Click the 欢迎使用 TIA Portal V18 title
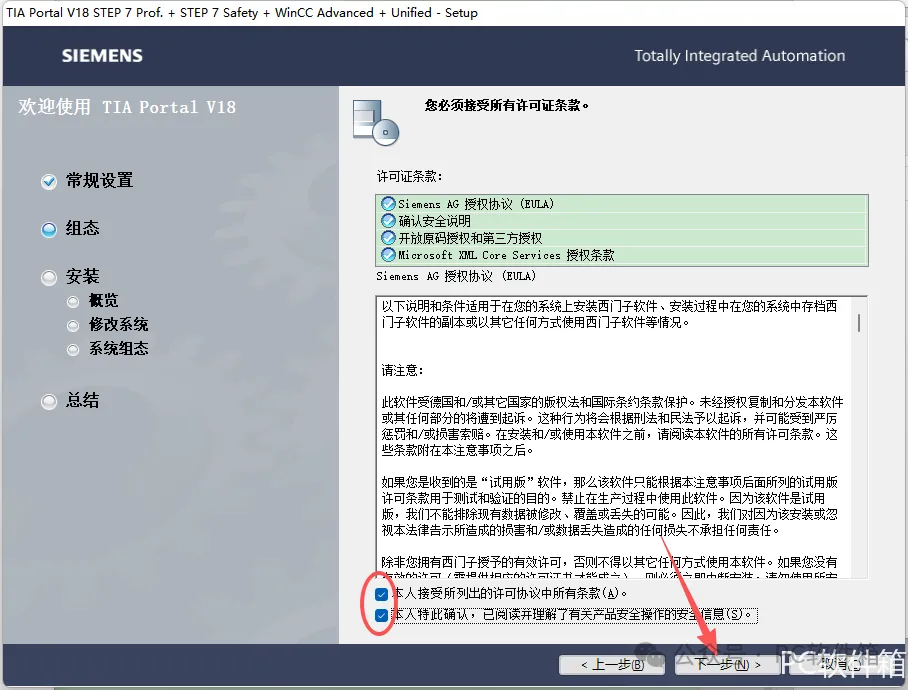This screenshot has width=908, height=690. coord(127,107)
